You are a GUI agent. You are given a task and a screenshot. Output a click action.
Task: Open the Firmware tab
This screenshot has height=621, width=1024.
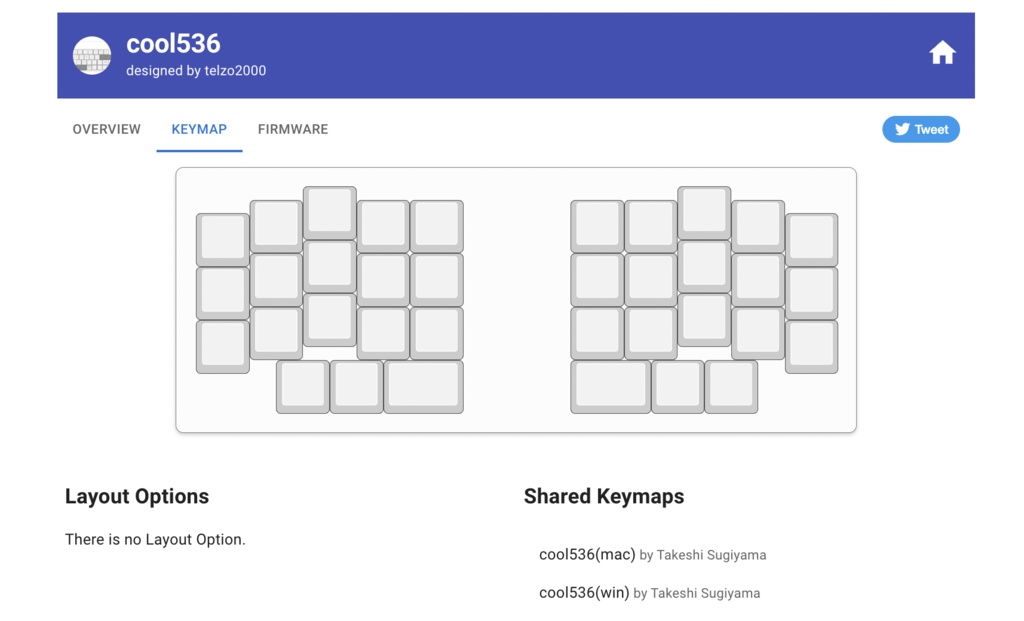293,129
